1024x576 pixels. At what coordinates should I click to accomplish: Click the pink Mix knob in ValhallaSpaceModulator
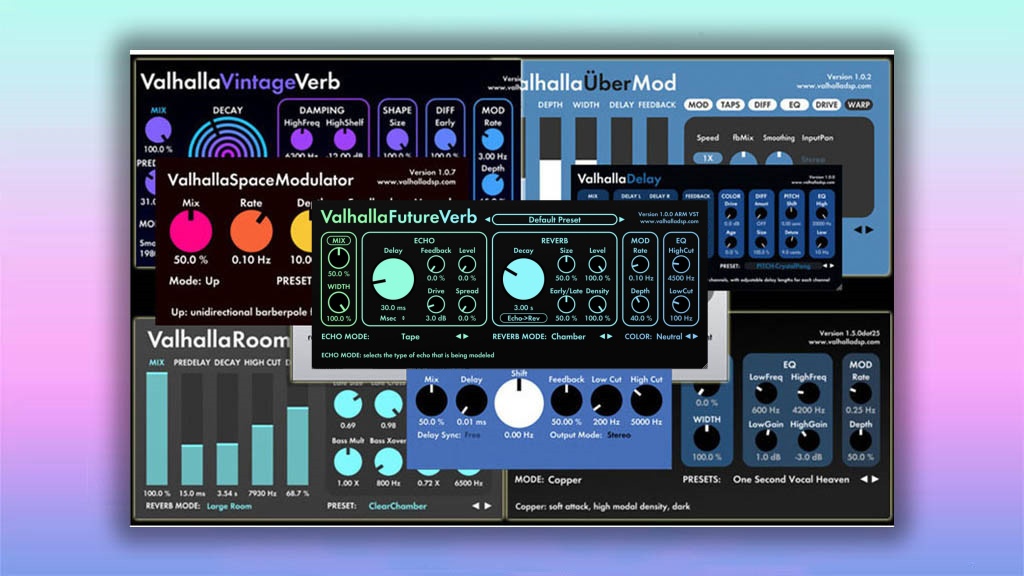(x=191, y=232)
